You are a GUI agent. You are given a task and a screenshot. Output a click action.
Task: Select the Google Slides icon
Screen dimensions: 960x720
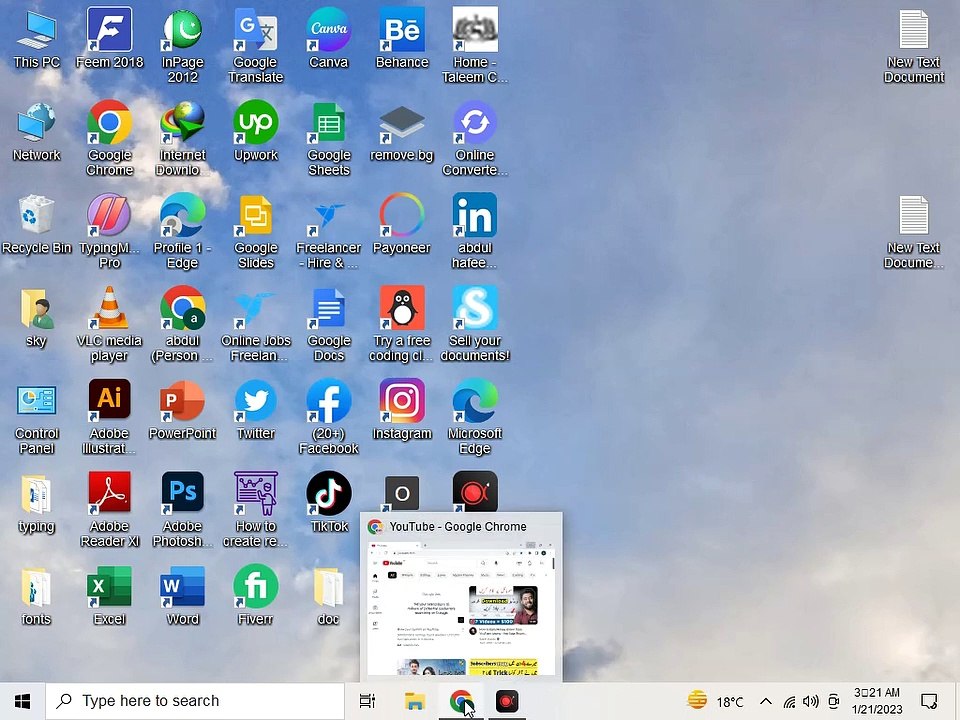pyautogui.click(x=255, y=233)
